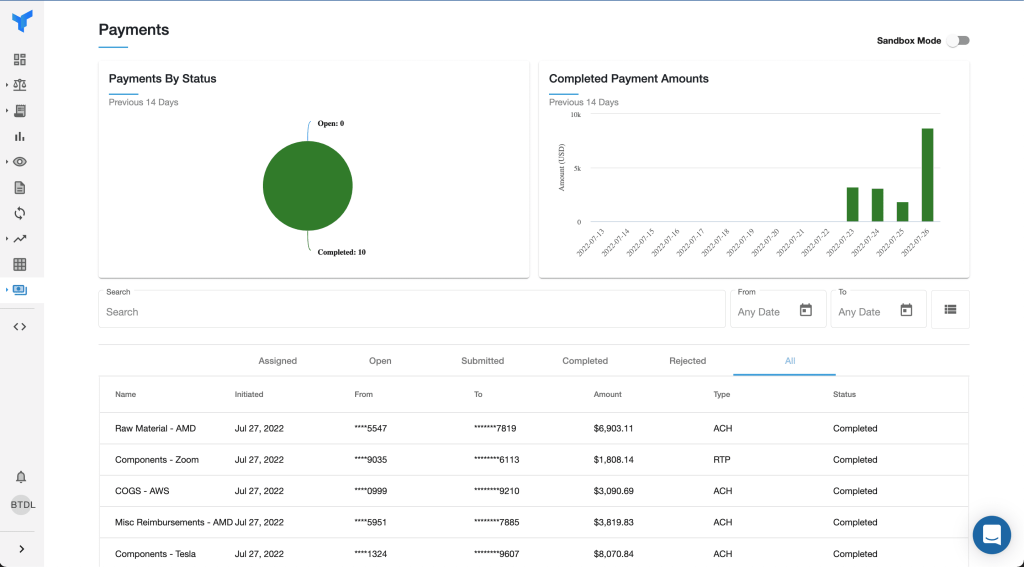Click the From column header
The height and width of the screenshot is (567, 1024).
click(x=364, y=395)
